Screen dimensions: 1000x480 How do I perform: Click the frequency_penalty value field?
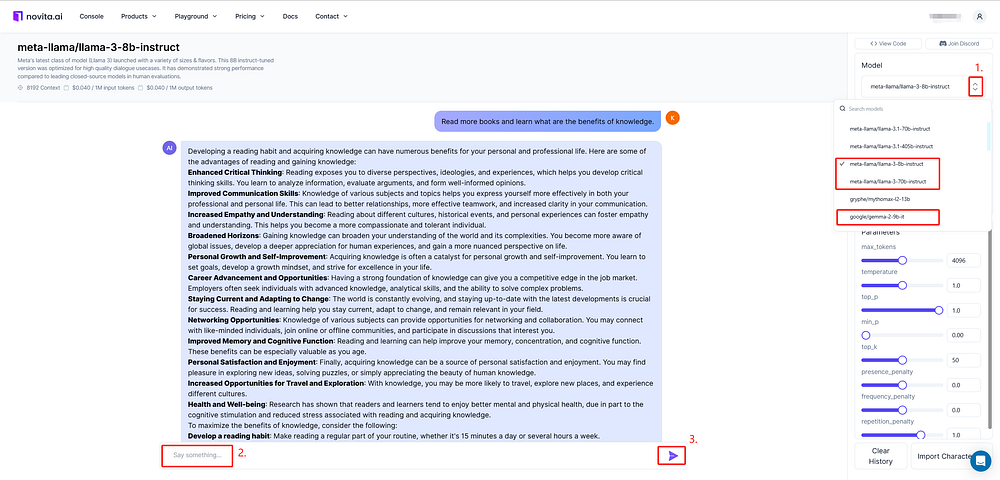pyautogui.click(x=964, y=410)
